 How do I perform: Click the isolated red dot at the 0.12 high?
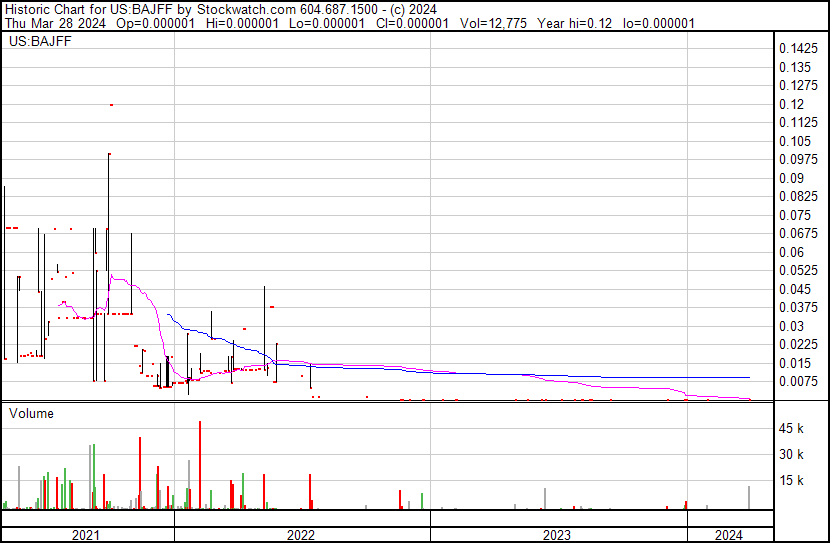110,105
